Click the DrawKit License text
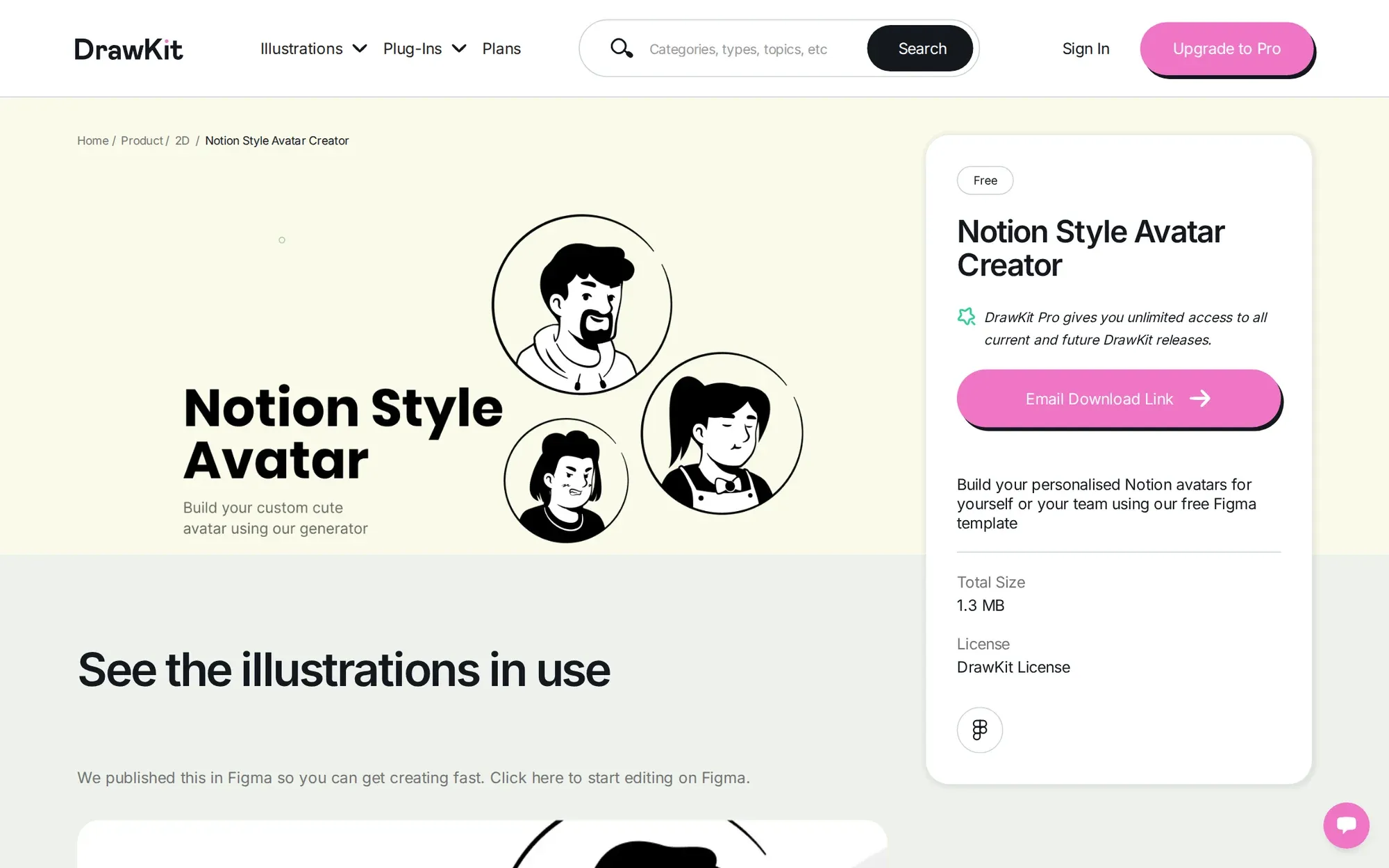The image size is (1389, 868). pyautogui.click(x=1013, y=667)
